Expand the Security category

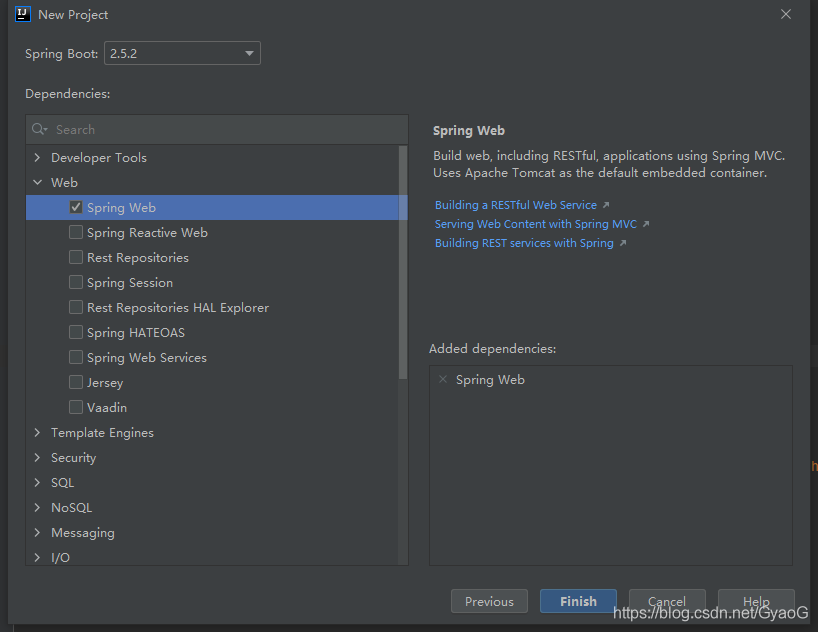(x=37, y=457)
